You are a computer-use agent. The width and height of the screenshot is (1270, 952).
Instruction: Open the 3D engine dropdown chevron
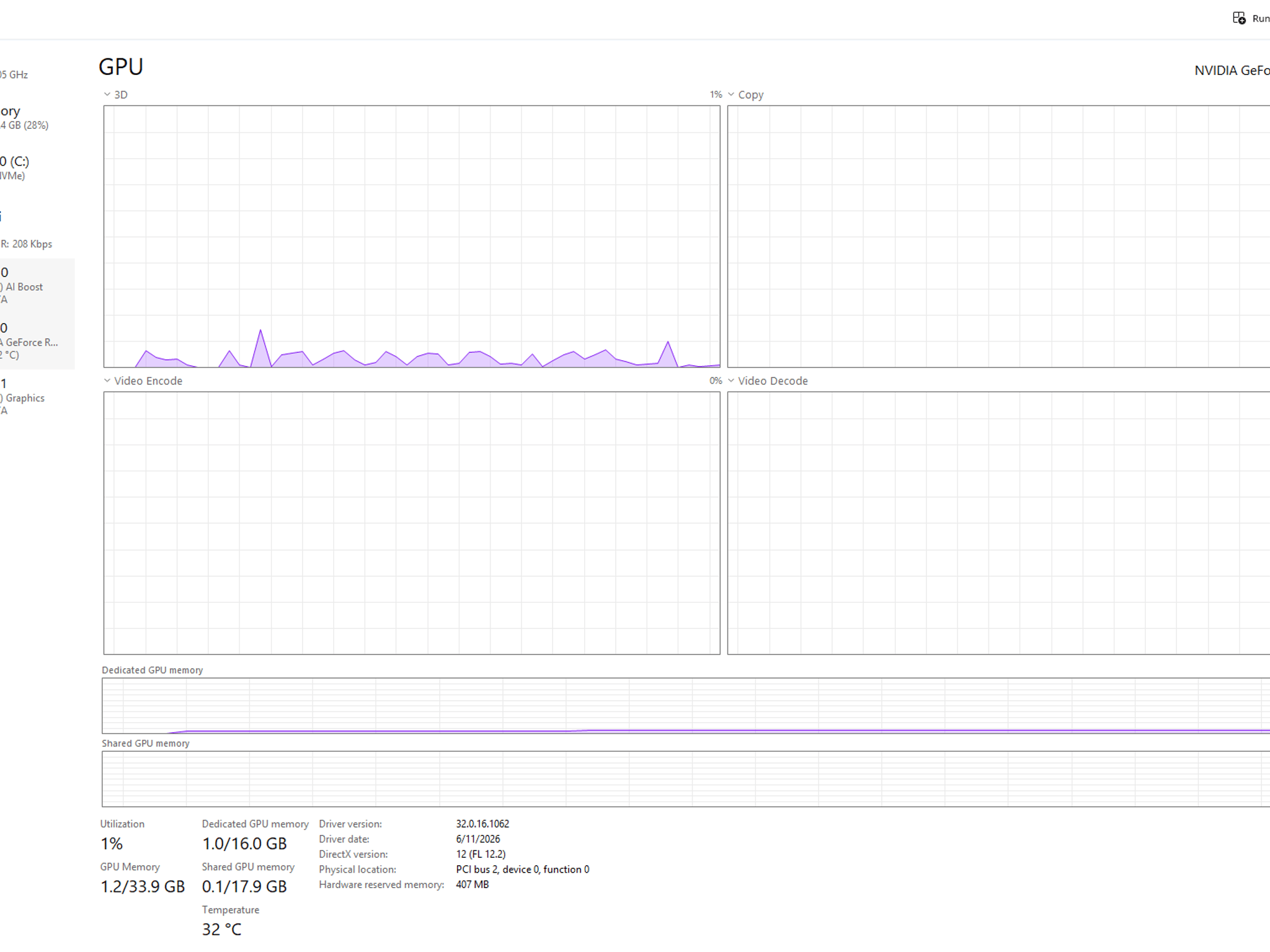click(107, 94)
